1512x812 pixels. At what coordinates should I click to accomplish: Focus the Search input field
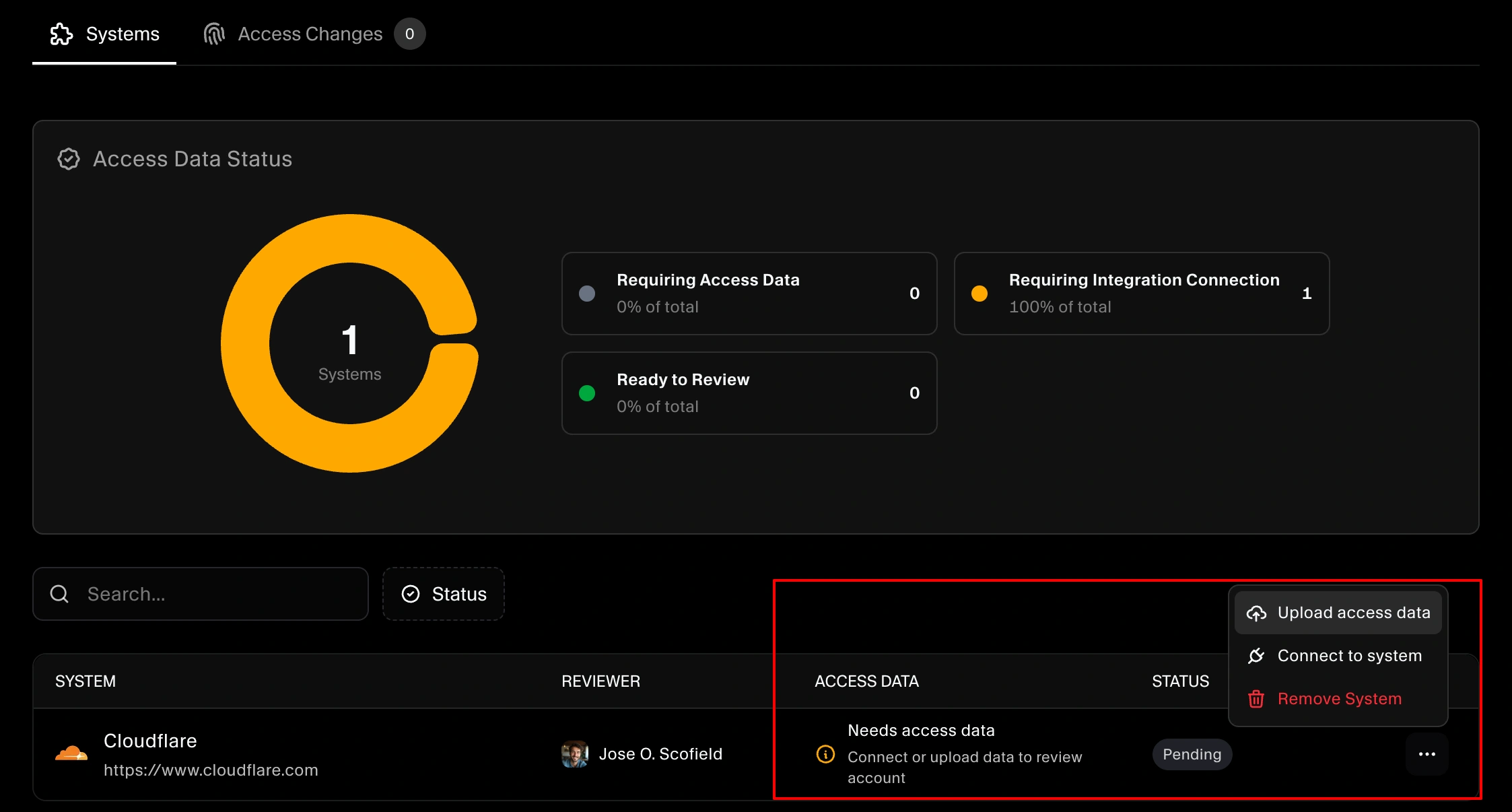[201, 594]
